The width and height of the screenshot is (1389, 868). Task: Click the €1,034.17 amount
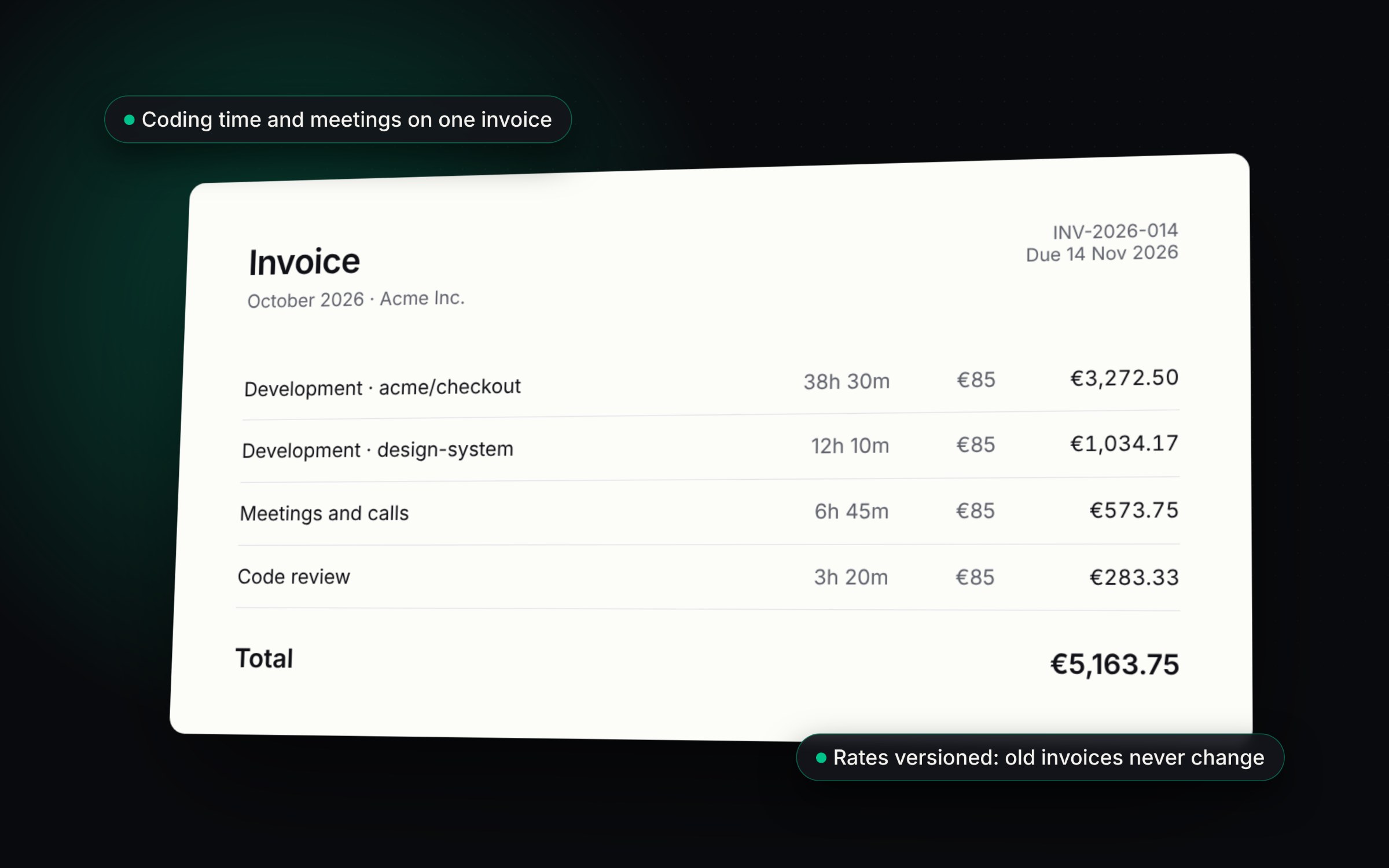click(x=1124, y=443)
